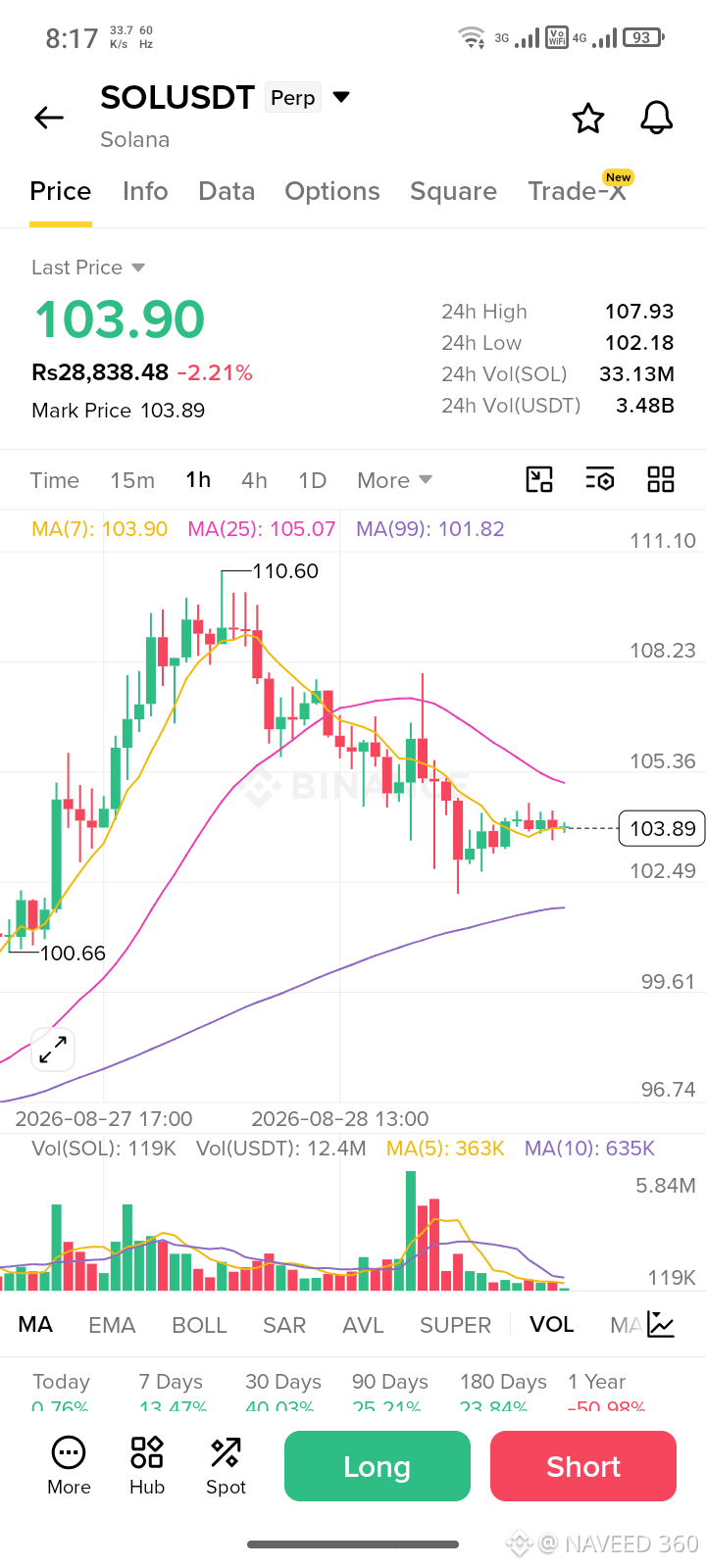This screenshot has height=1568, width=706.
Task: Tap the large 103.90 last price
Action: 120,319
